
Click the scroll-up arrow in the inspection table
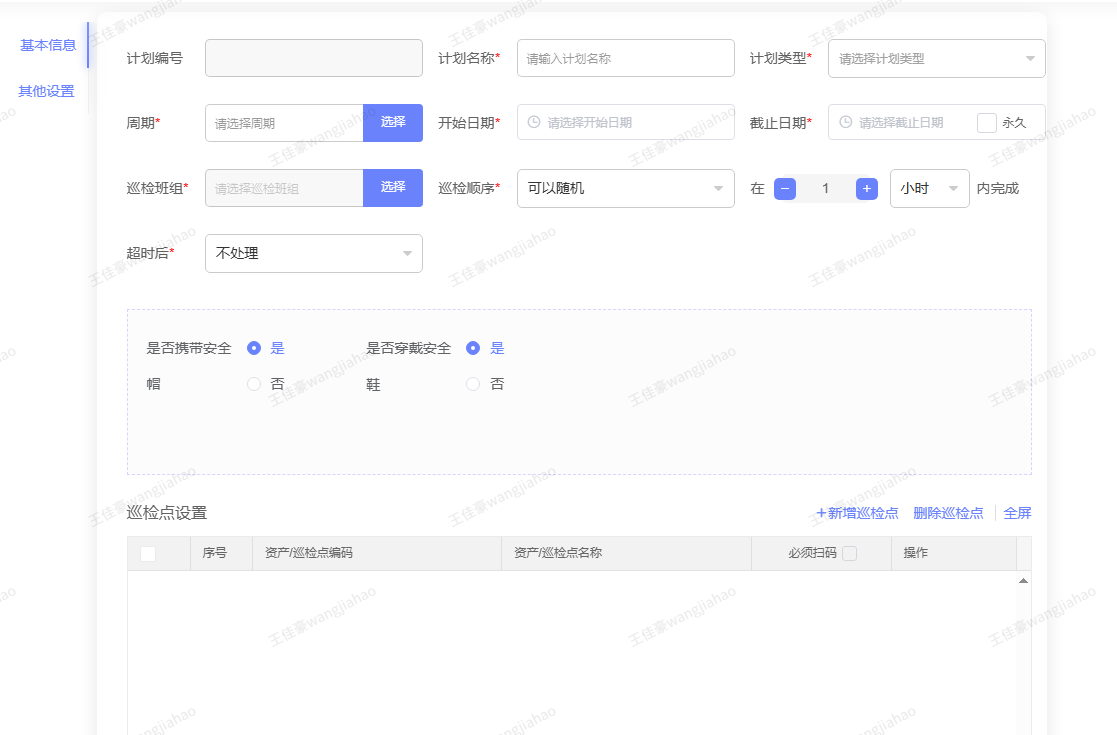(x=1023, y=580)
